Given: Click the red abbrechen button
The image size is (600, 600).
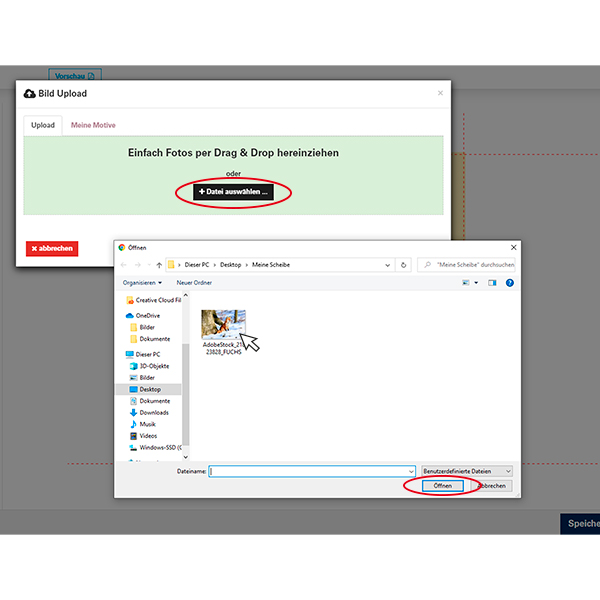Looking at the screenshot, I should [x=52, y=248].
